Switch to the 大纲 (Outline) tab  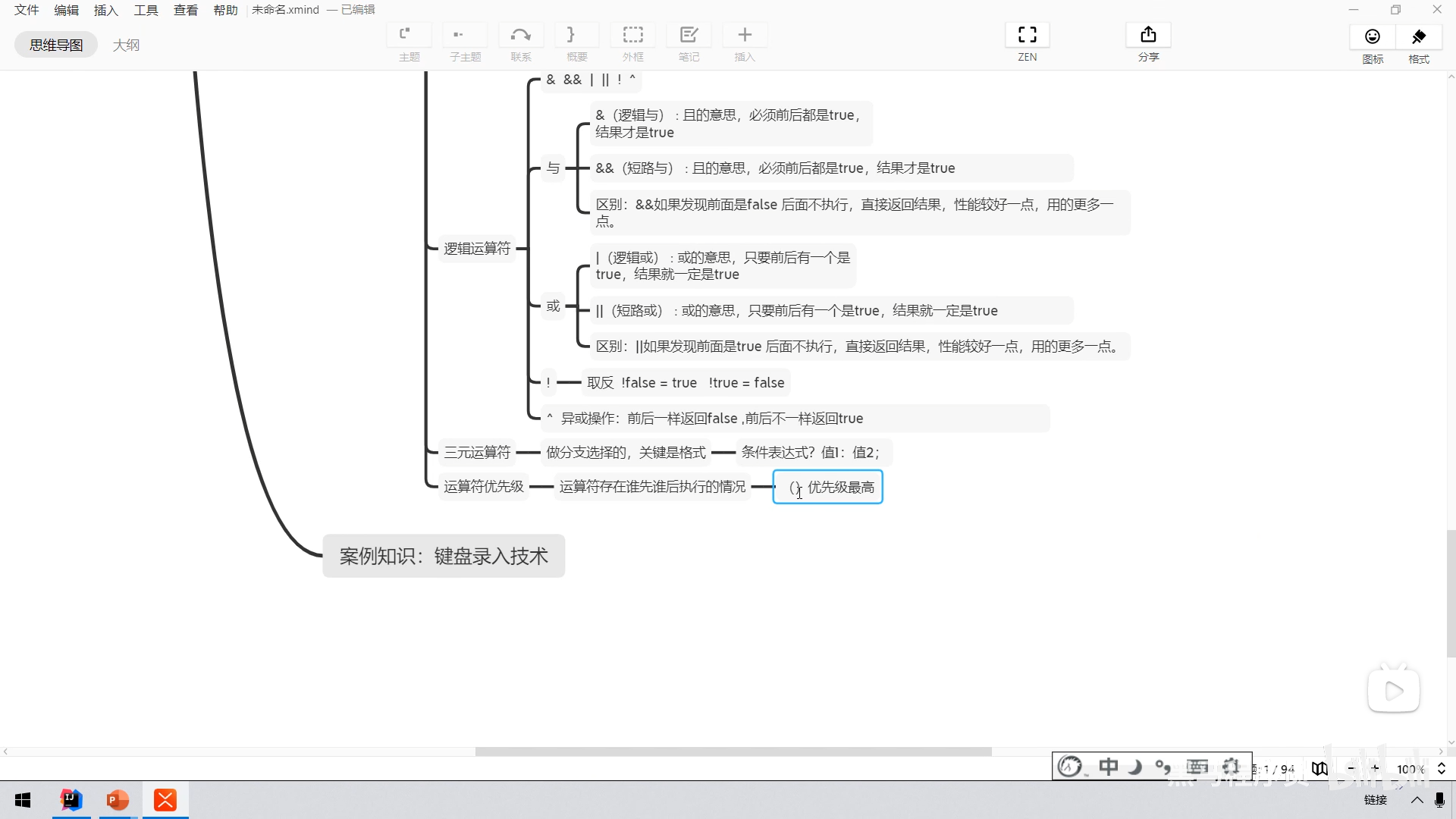pyautogui.click(x=126, y=45)
